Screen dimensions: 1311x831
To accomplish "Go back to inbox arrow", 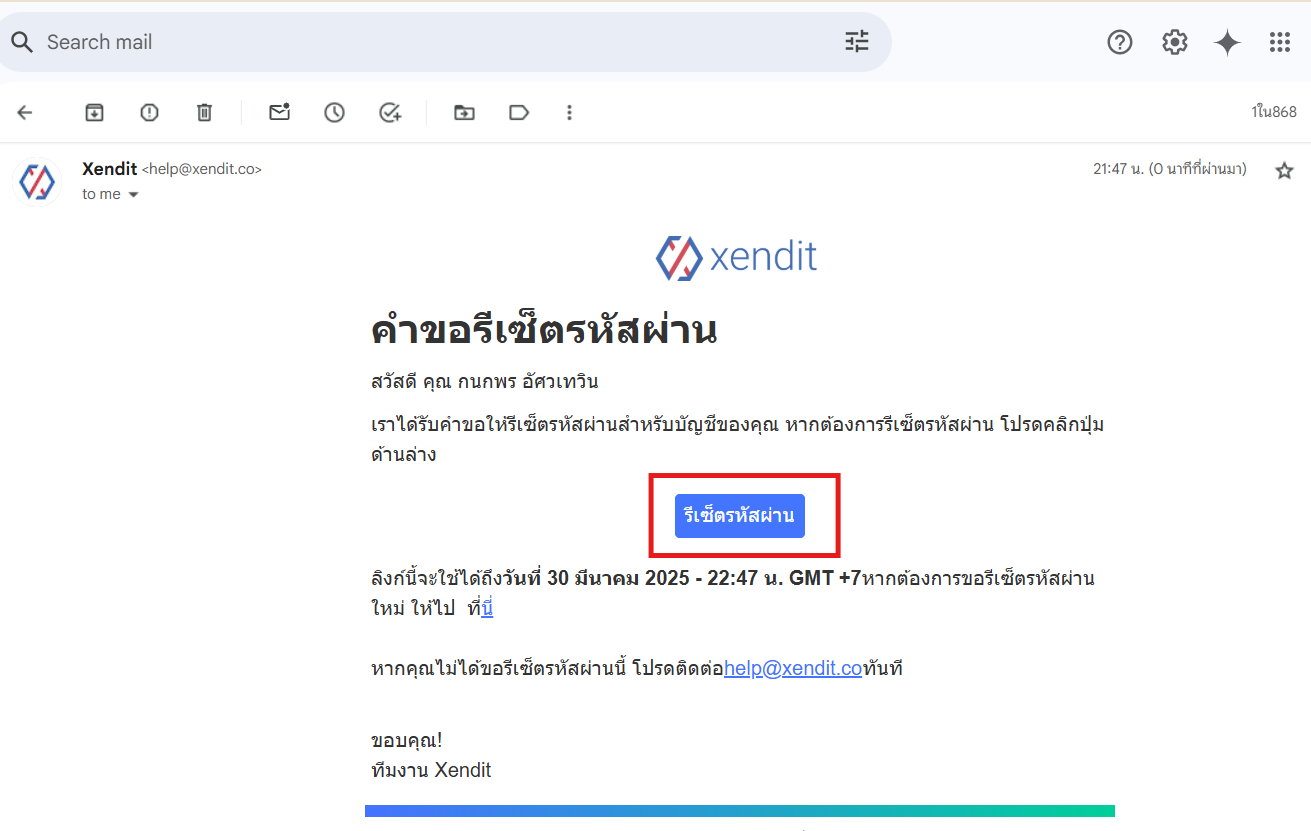I will [25, 112].
